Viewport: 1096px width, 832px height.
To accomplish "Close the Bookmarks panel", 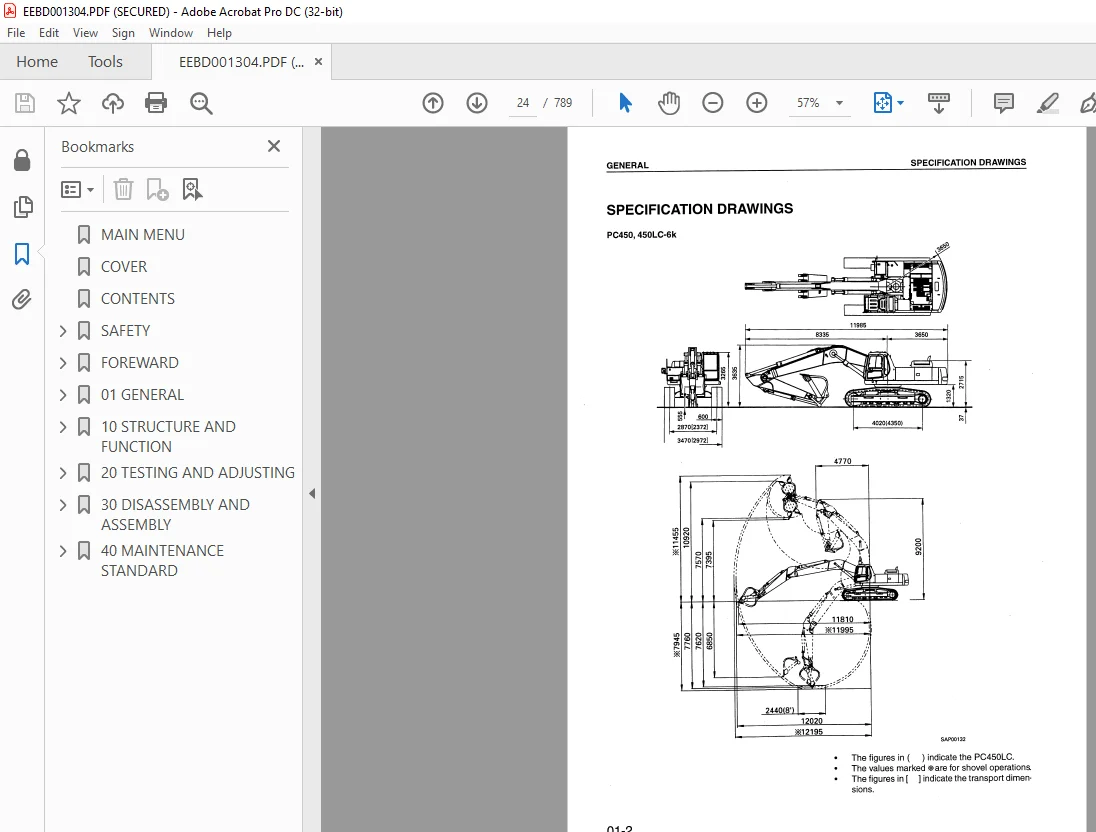I will (274, 146).
